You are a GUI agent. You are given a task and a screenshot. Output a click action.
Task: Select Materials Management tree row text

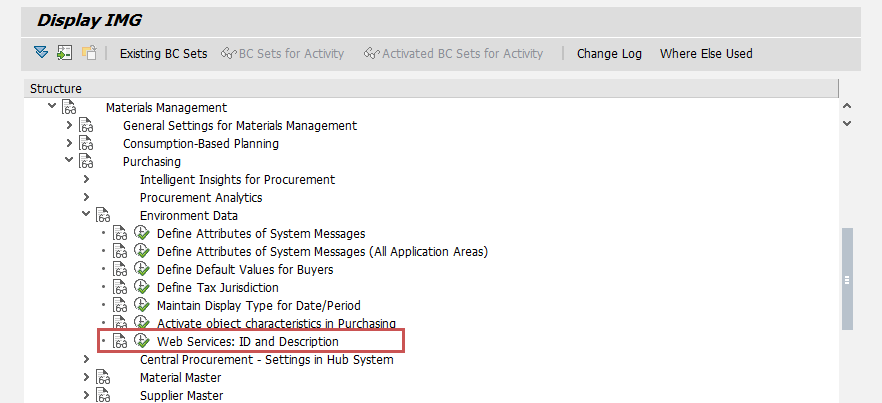pos(166,108)
